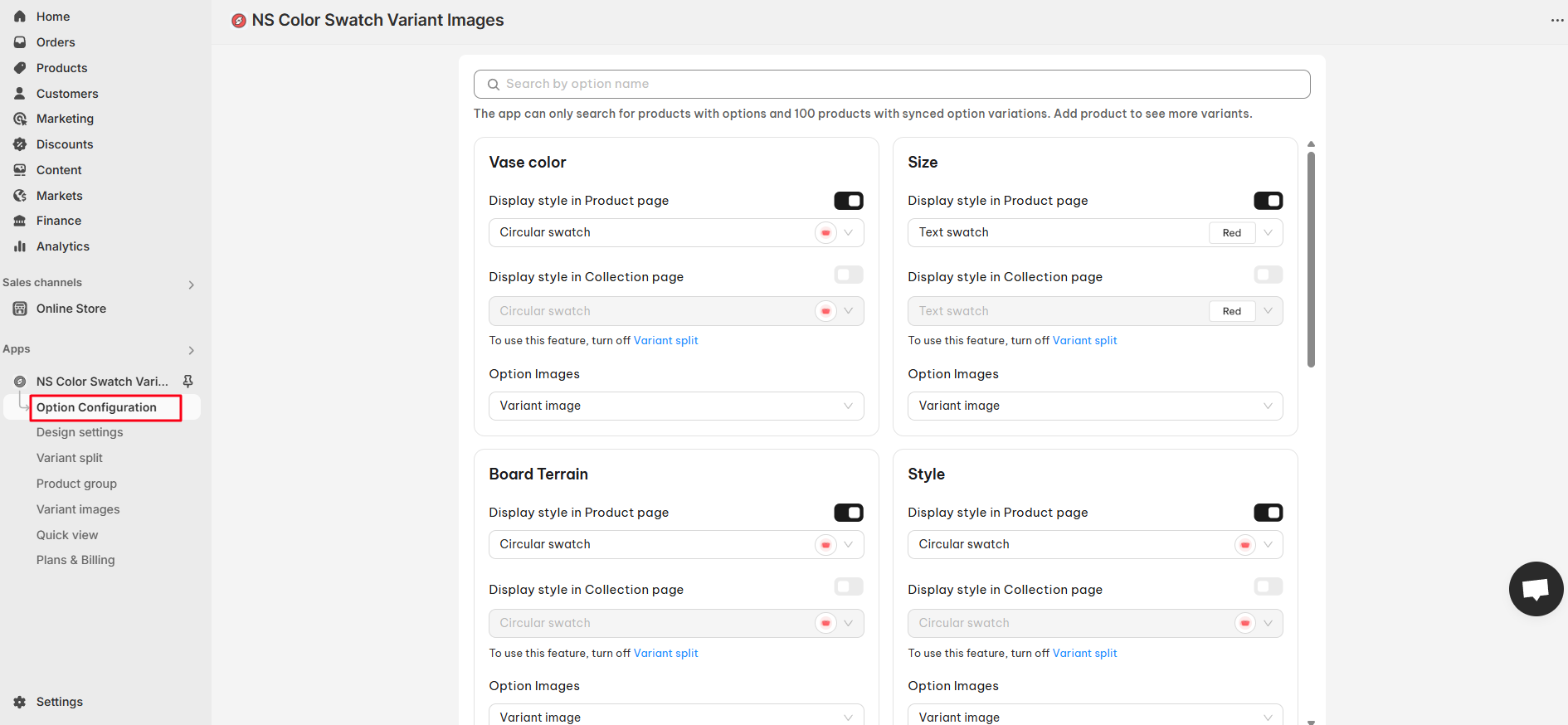Open Style Option Images Variant image dropdown
The image size is (1568, 725).
1095,715
